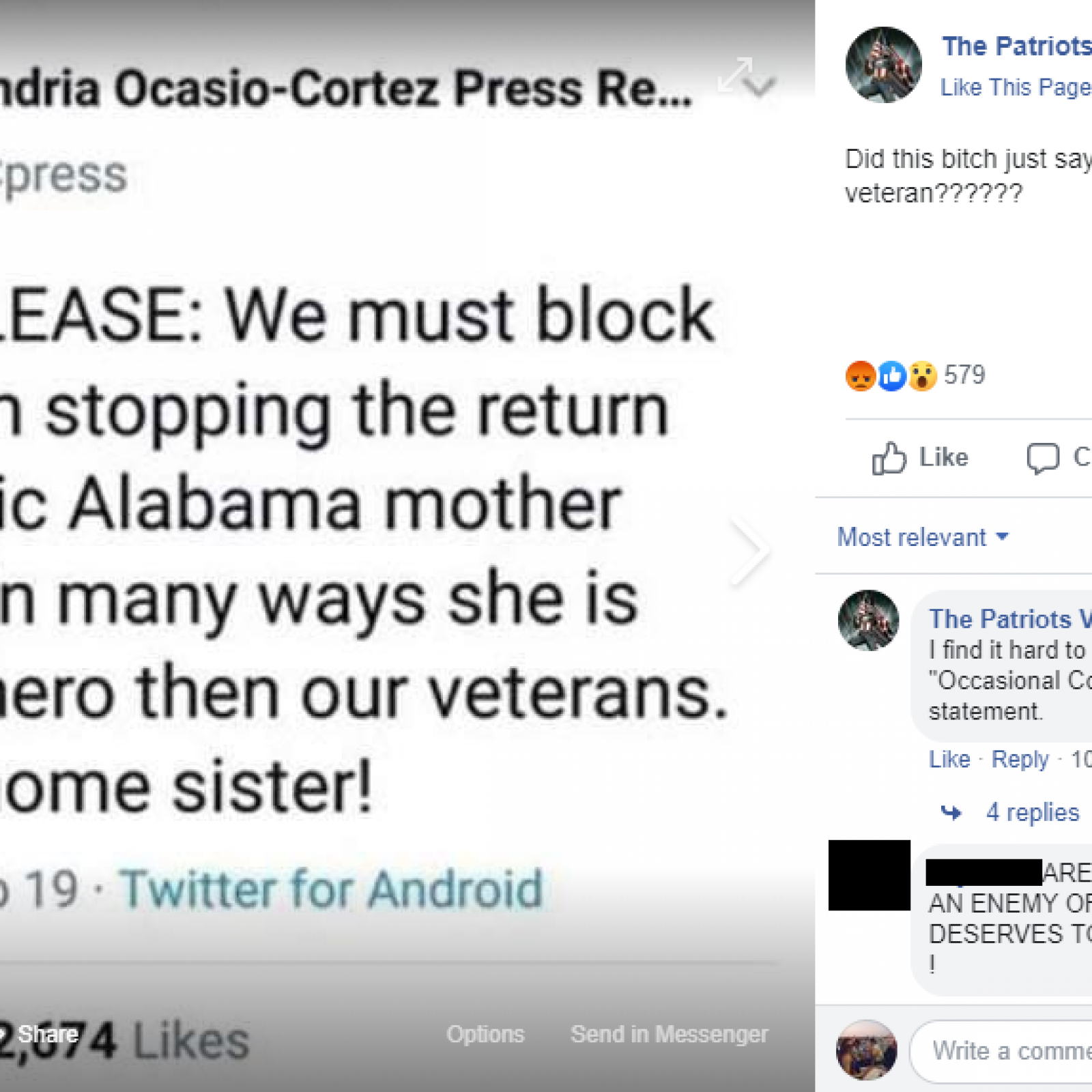Click the replies arrow icon

951,812
